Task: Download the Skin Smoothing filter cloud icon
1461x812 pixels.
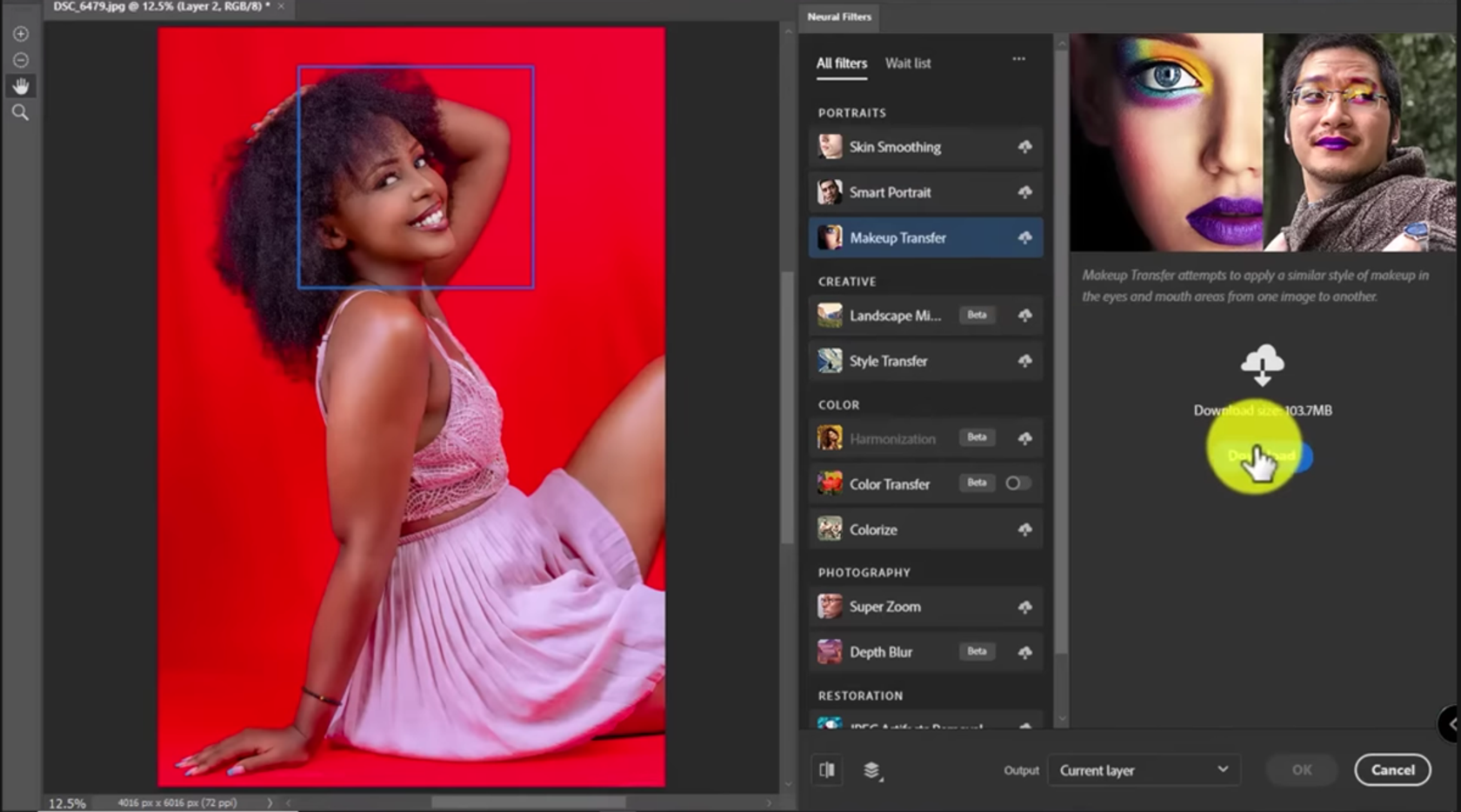Action: [1025, 147]
